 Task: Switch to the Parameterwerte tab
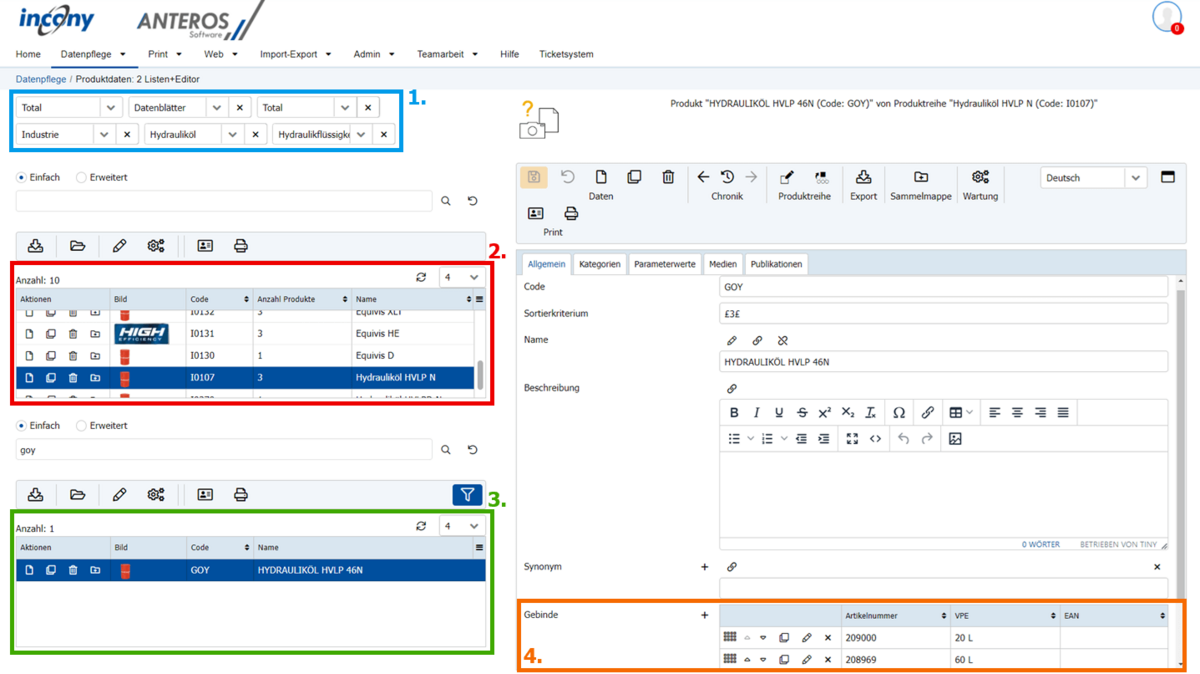click(x=664, y=264)
